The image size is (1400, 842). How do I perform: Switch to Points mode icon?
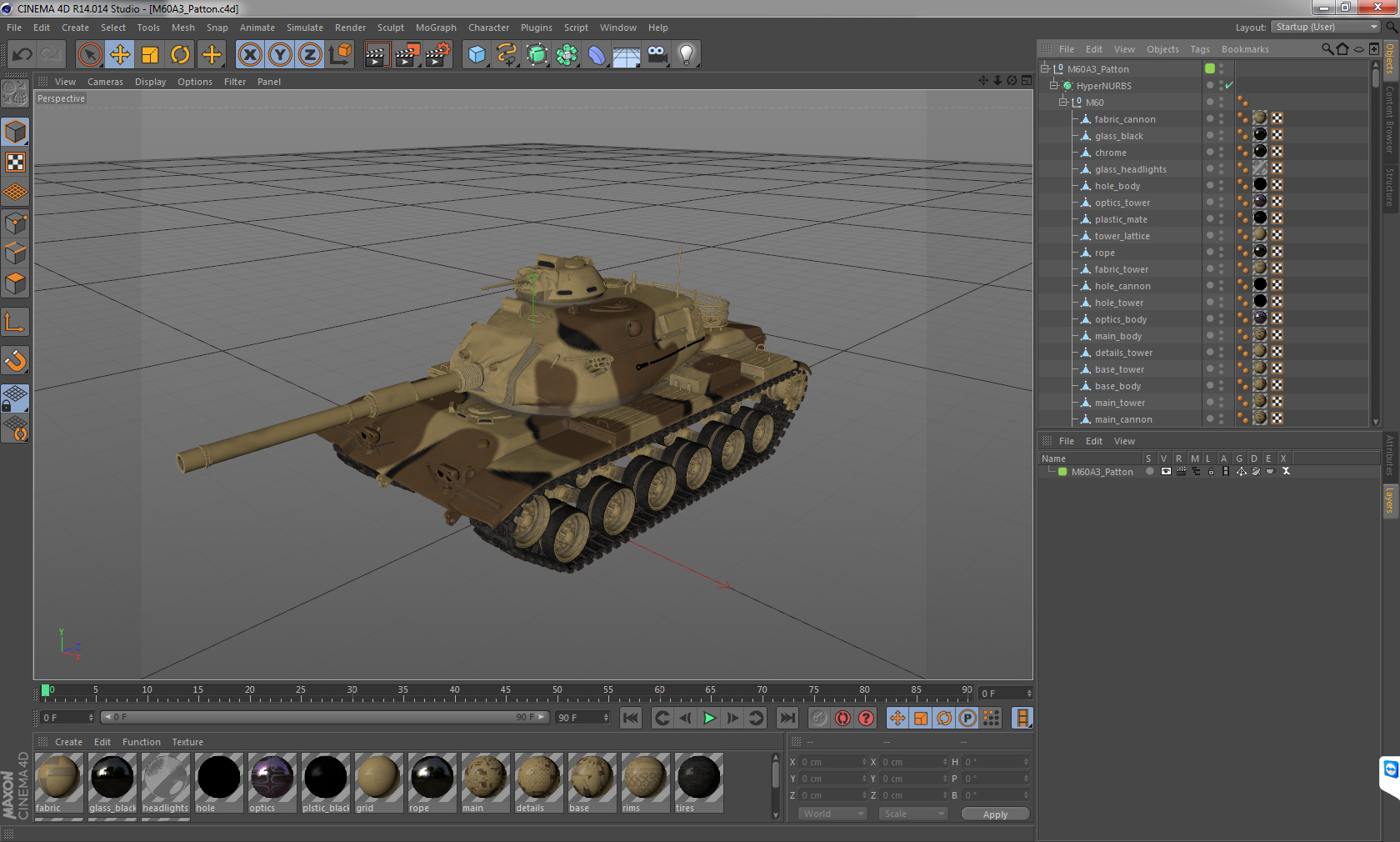click(x=15, y=223)
